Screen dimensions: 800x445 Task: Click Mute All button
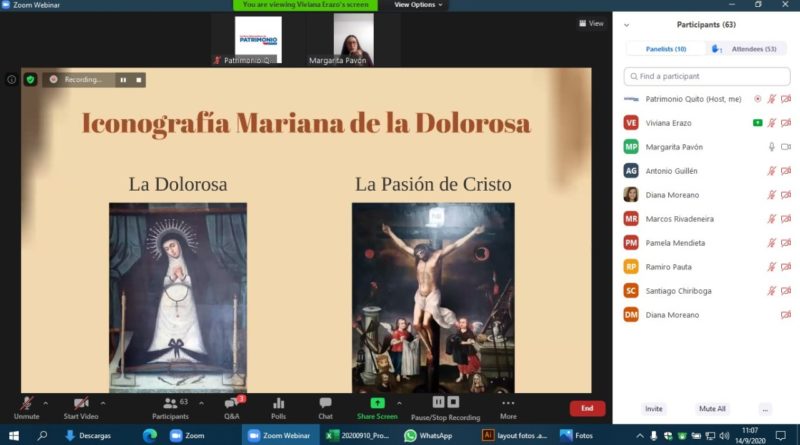click(712, 409)
